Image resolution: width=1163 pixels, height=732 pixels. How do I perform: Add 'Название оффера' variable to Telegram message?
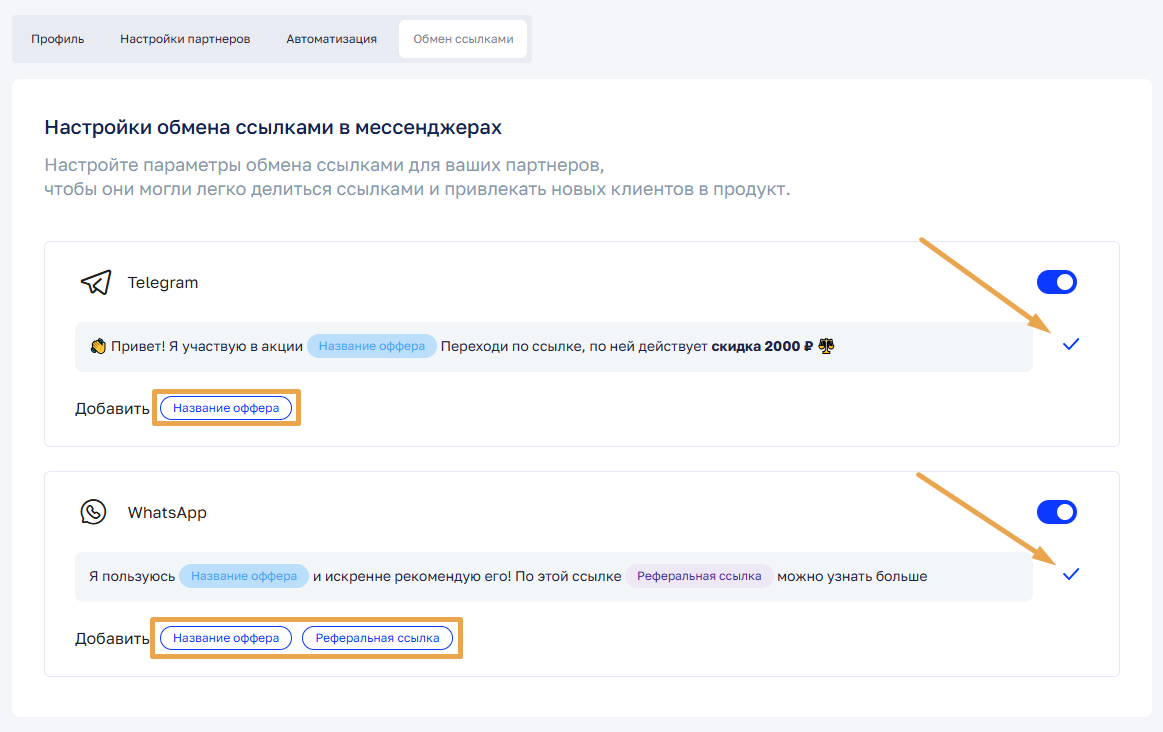(226, 408)
